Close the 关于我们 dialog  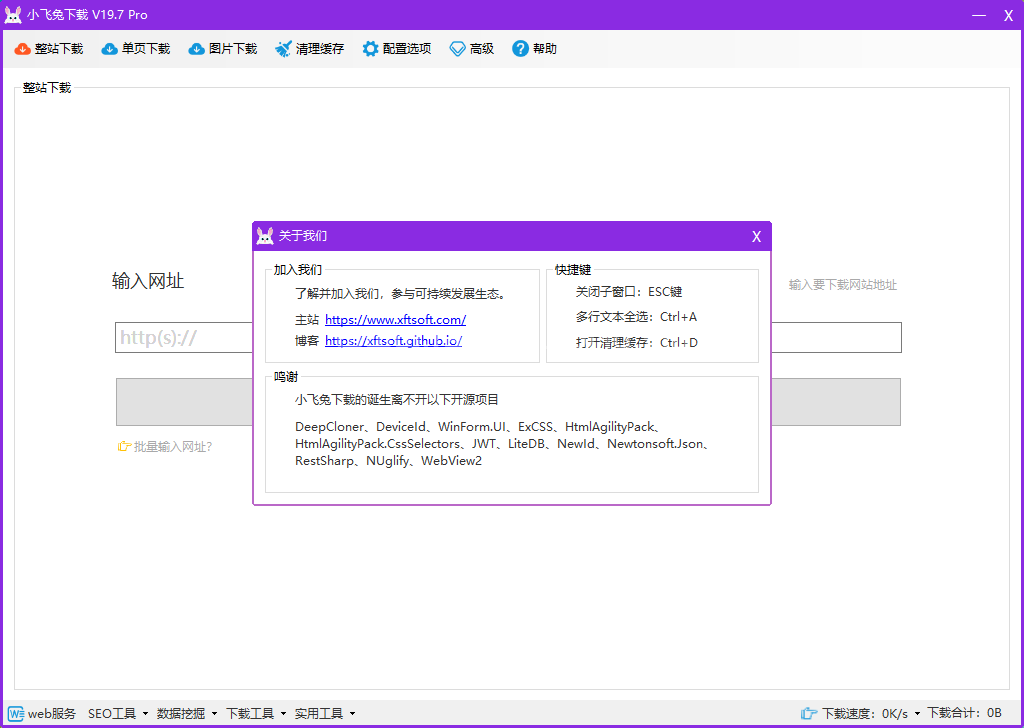[x=756, y=237]
